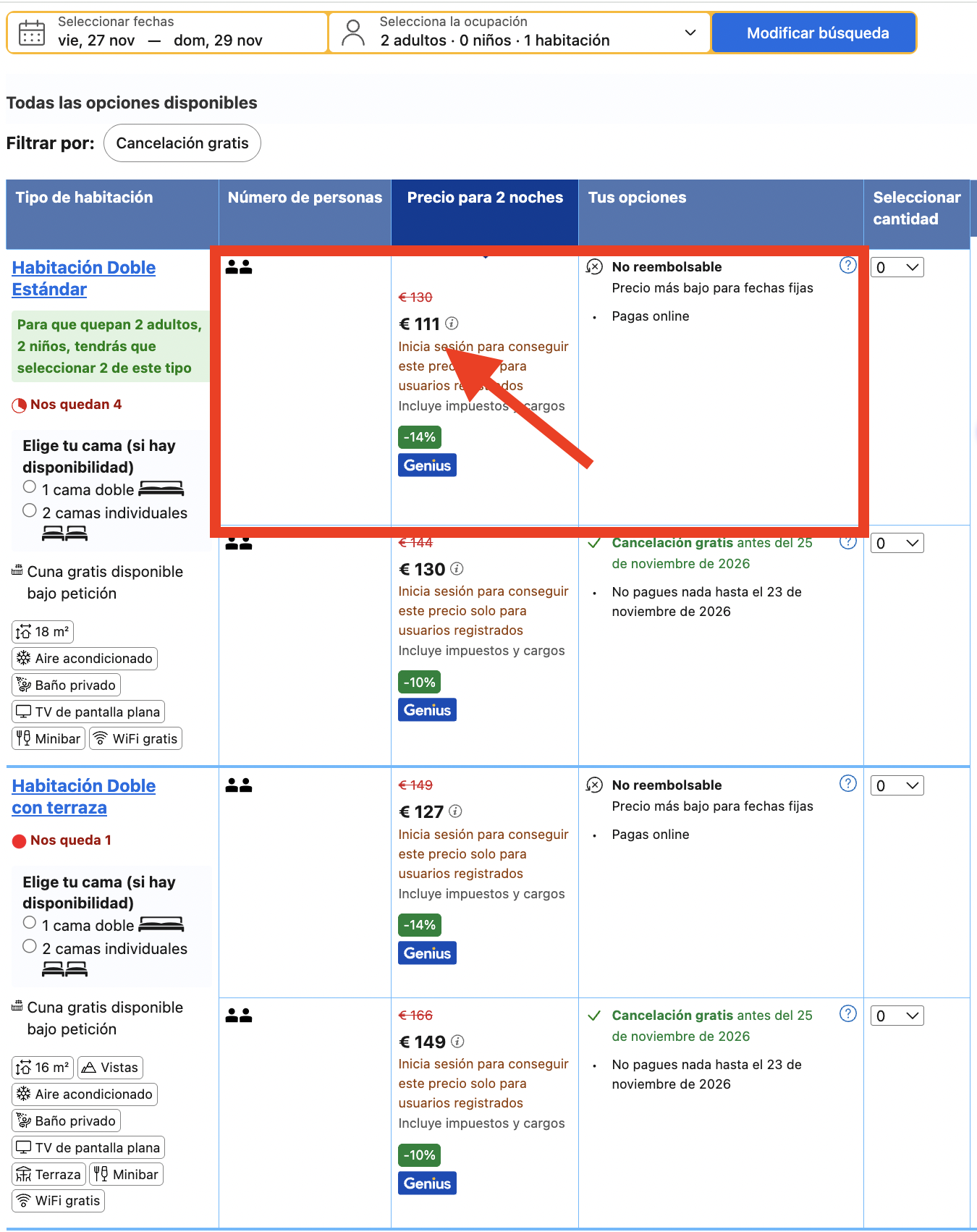Open the price info icon beside € 111
The width and height of the screenshot is (977, 1232).
(452, 324)
